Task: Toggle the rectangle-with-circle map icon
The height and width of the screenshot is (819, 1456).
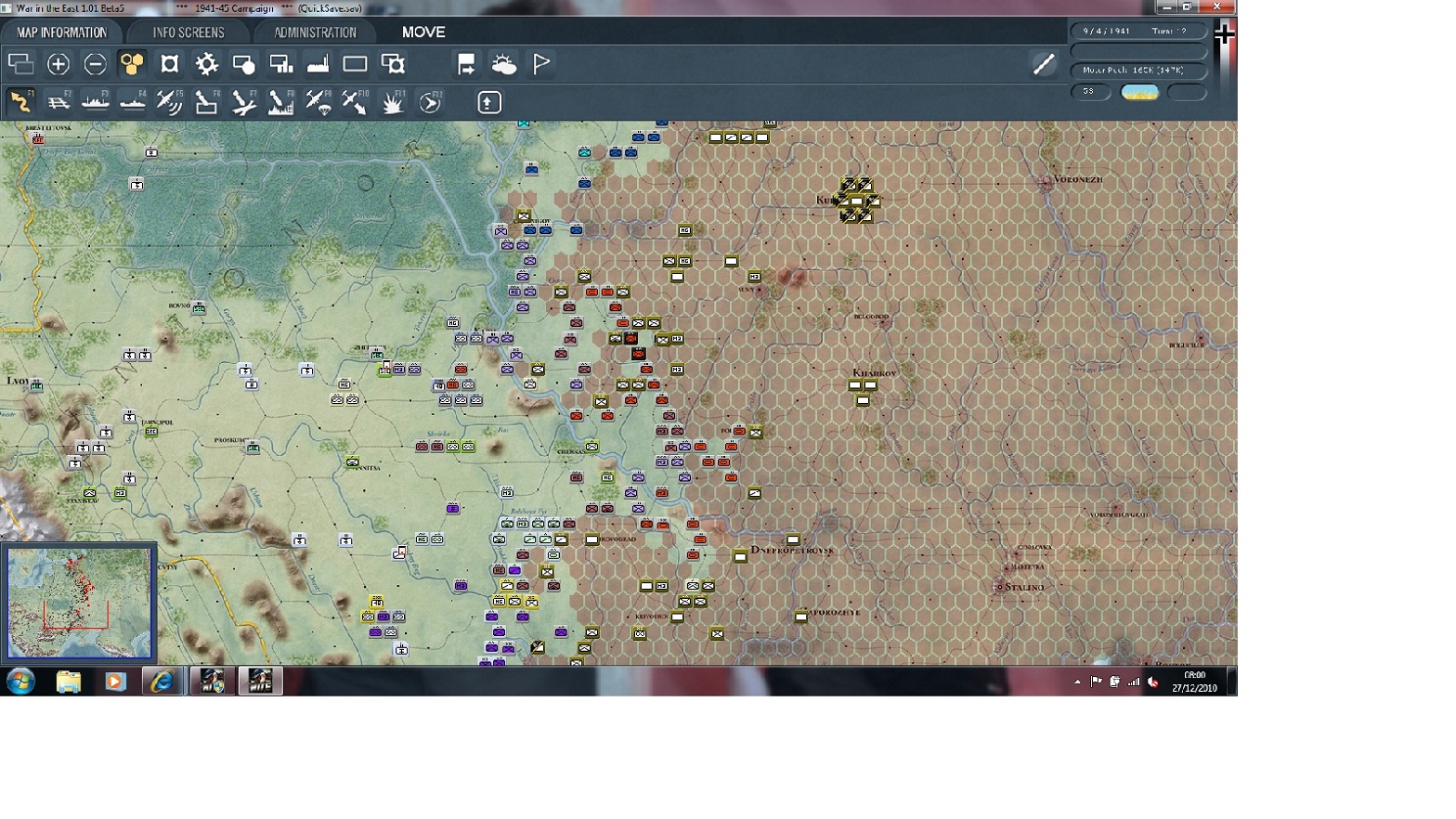Action: [x=243, y=64]
